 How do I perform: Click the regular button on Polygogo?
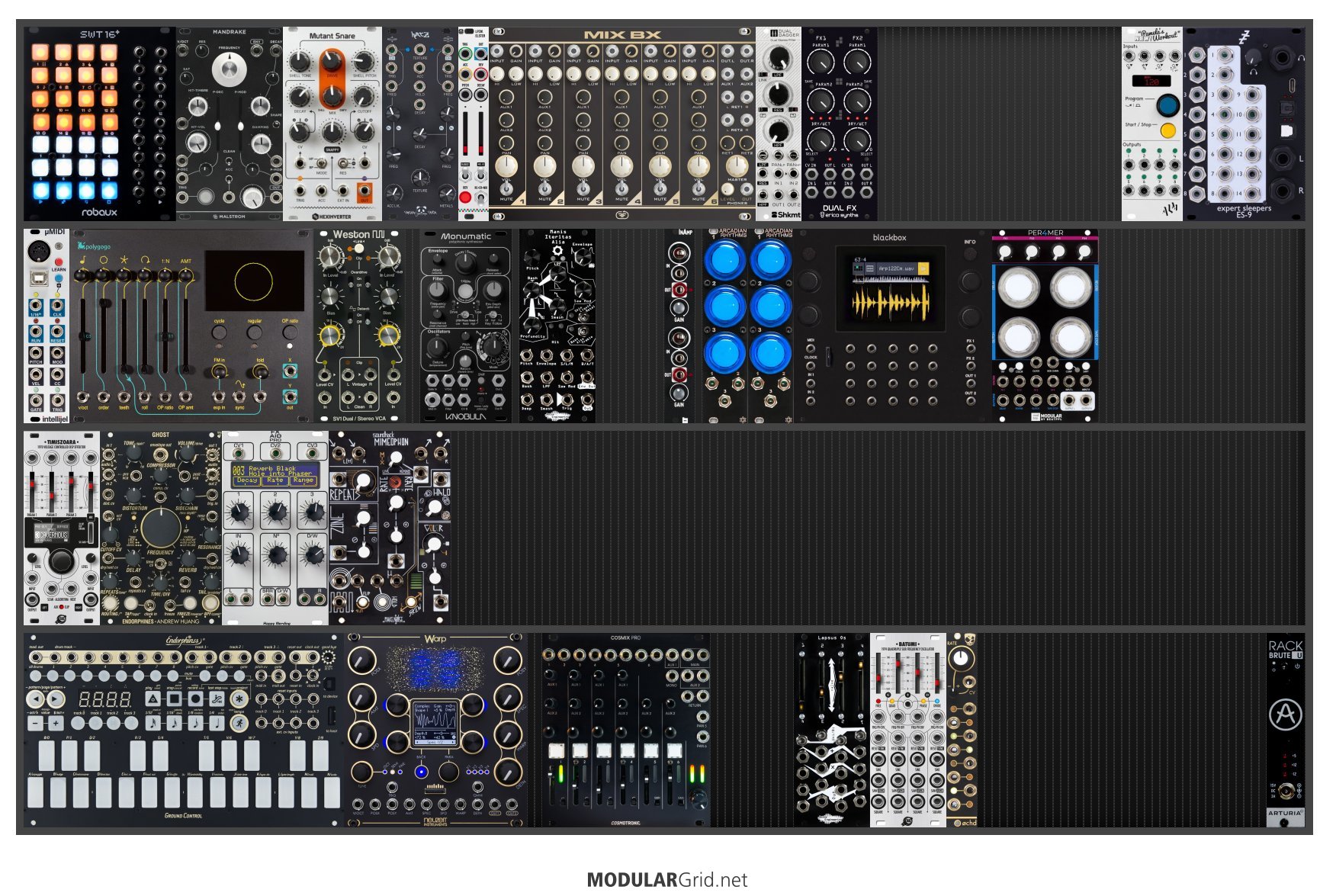click(x=255, y=333)
